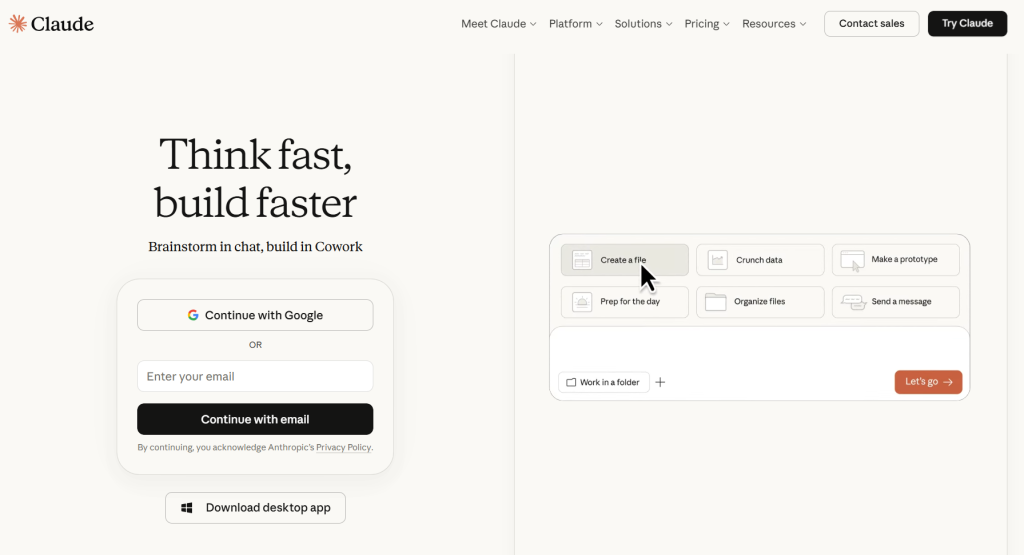Select the Prep for the day icon
This screenshot has width=1024, height=555.
(x=581, y=302)
